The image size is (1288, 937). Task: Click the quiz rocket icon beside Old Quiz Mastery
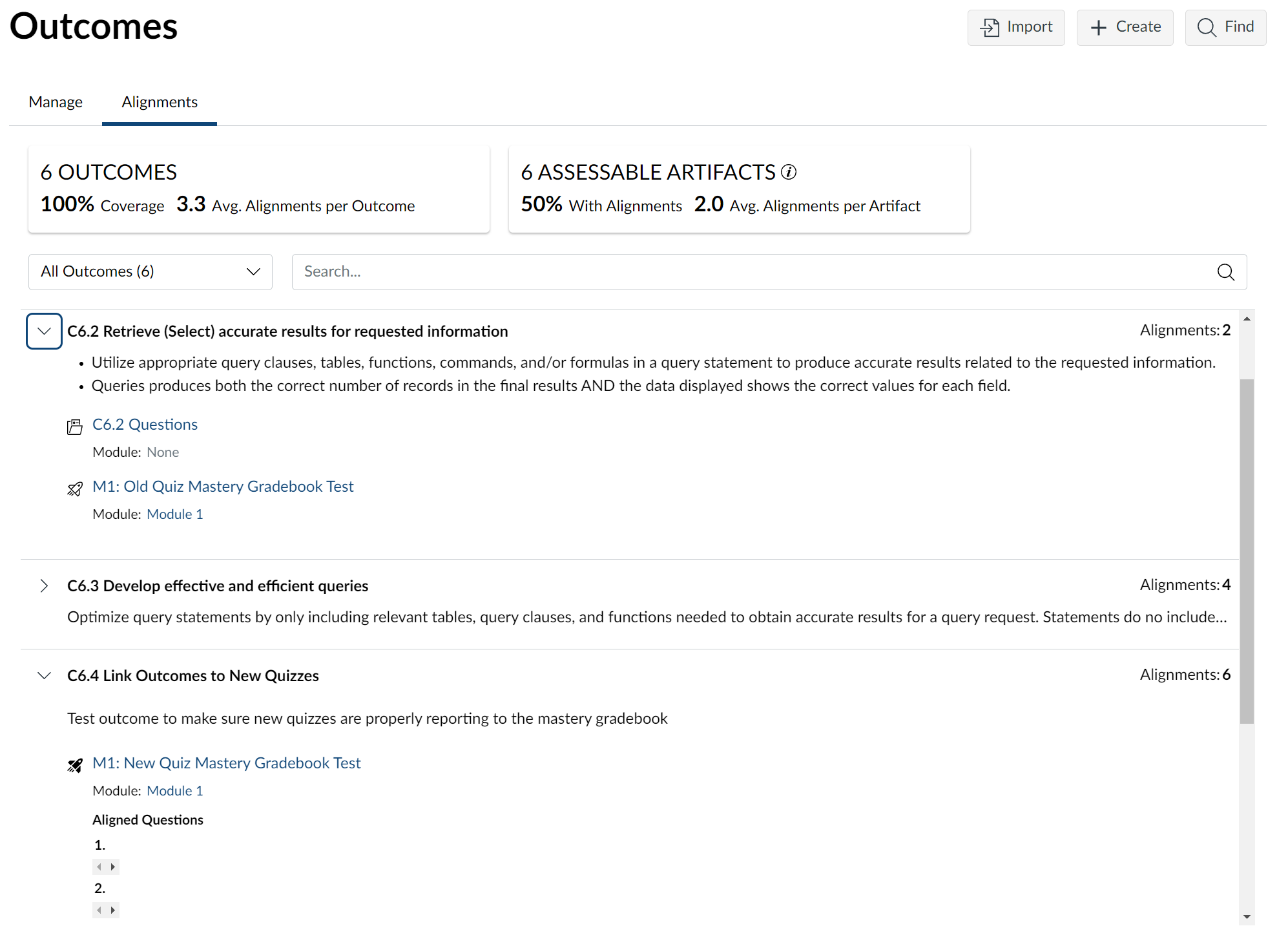click(x=75, y=489)
